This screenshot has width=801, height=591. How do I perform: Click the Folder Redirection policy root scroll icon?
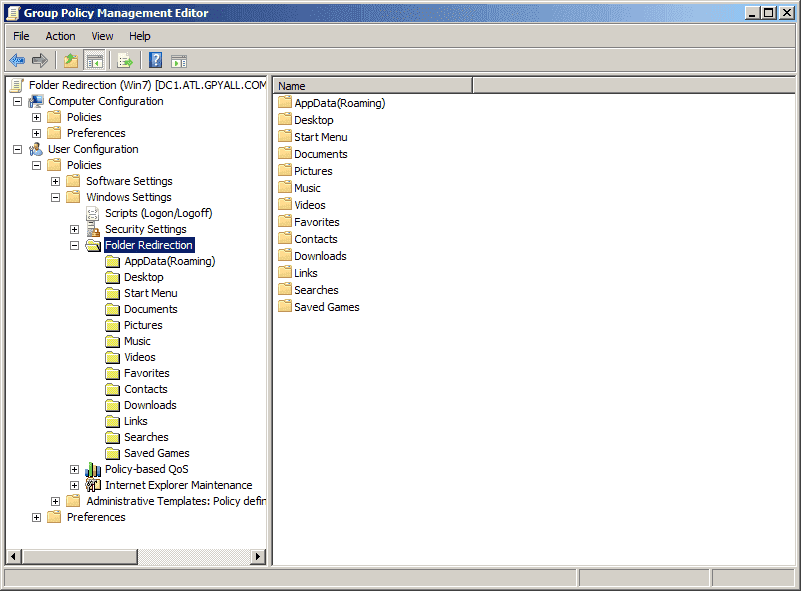click(x=17, y=85)
